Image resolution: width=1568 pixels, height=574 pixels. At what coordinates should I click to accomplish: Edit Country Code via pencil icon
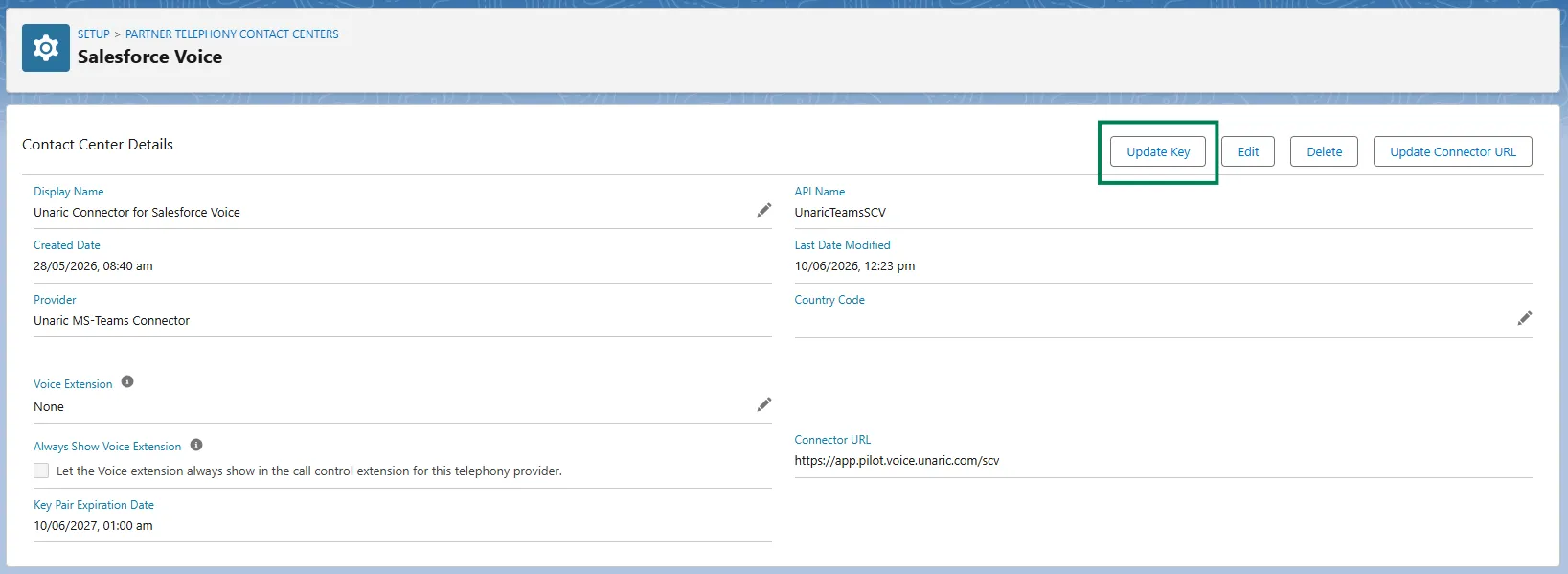1524,318
